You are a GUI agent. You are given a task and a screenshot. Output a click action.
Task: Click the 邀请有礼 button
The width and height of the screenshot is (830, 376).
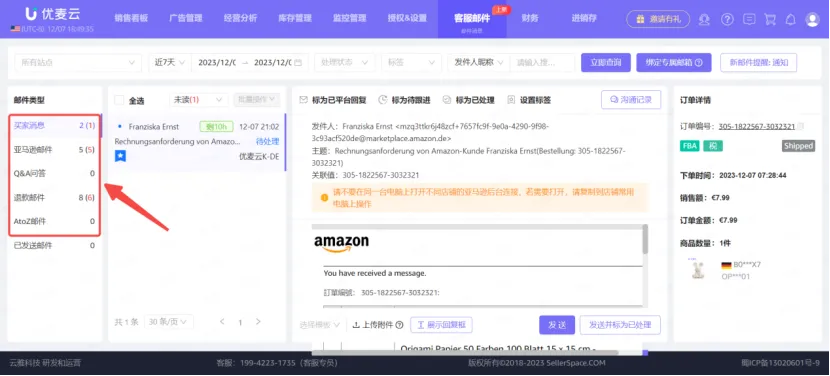coord(658,20)
